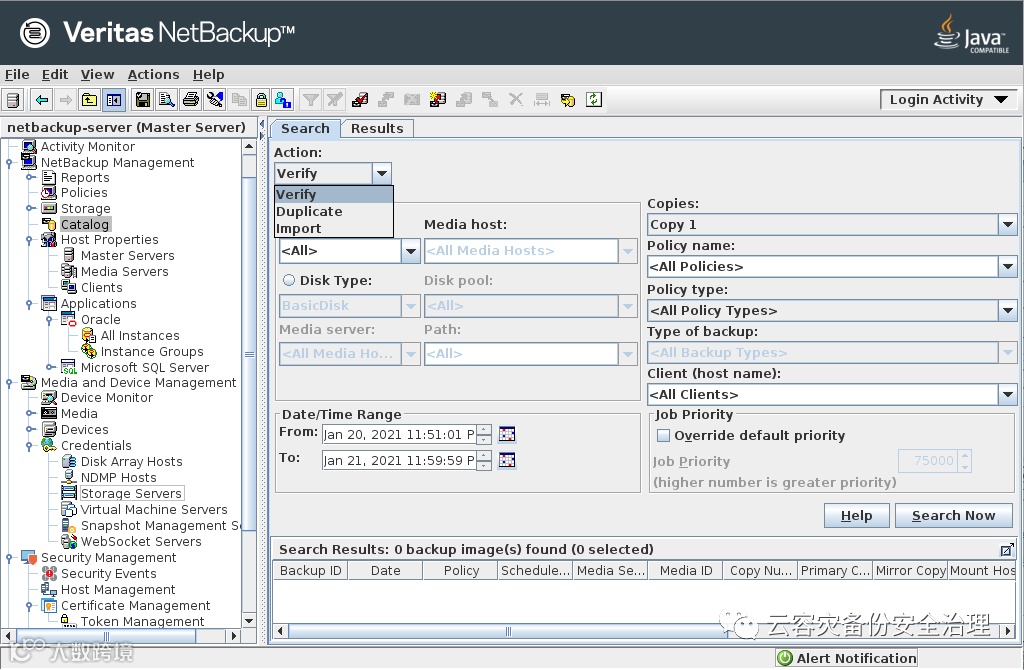Open the Login Activity dropdown
The height and width of the screenshot is (670, 1024).
point(948,100)
